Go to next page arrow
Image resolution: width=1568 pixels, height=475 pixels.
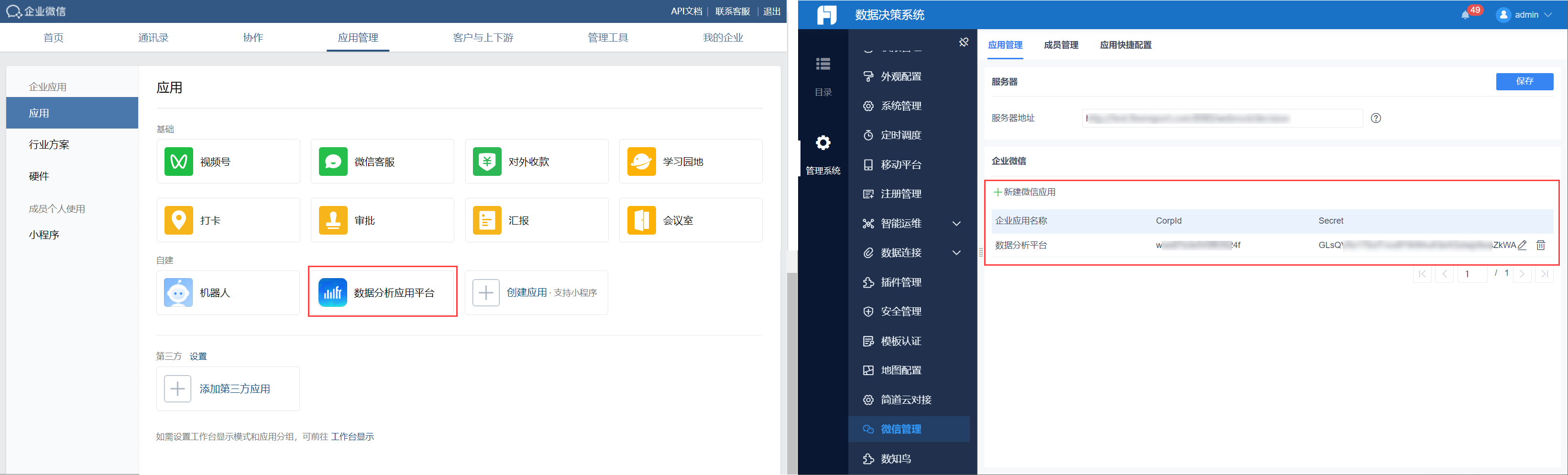coord(1522,274)
